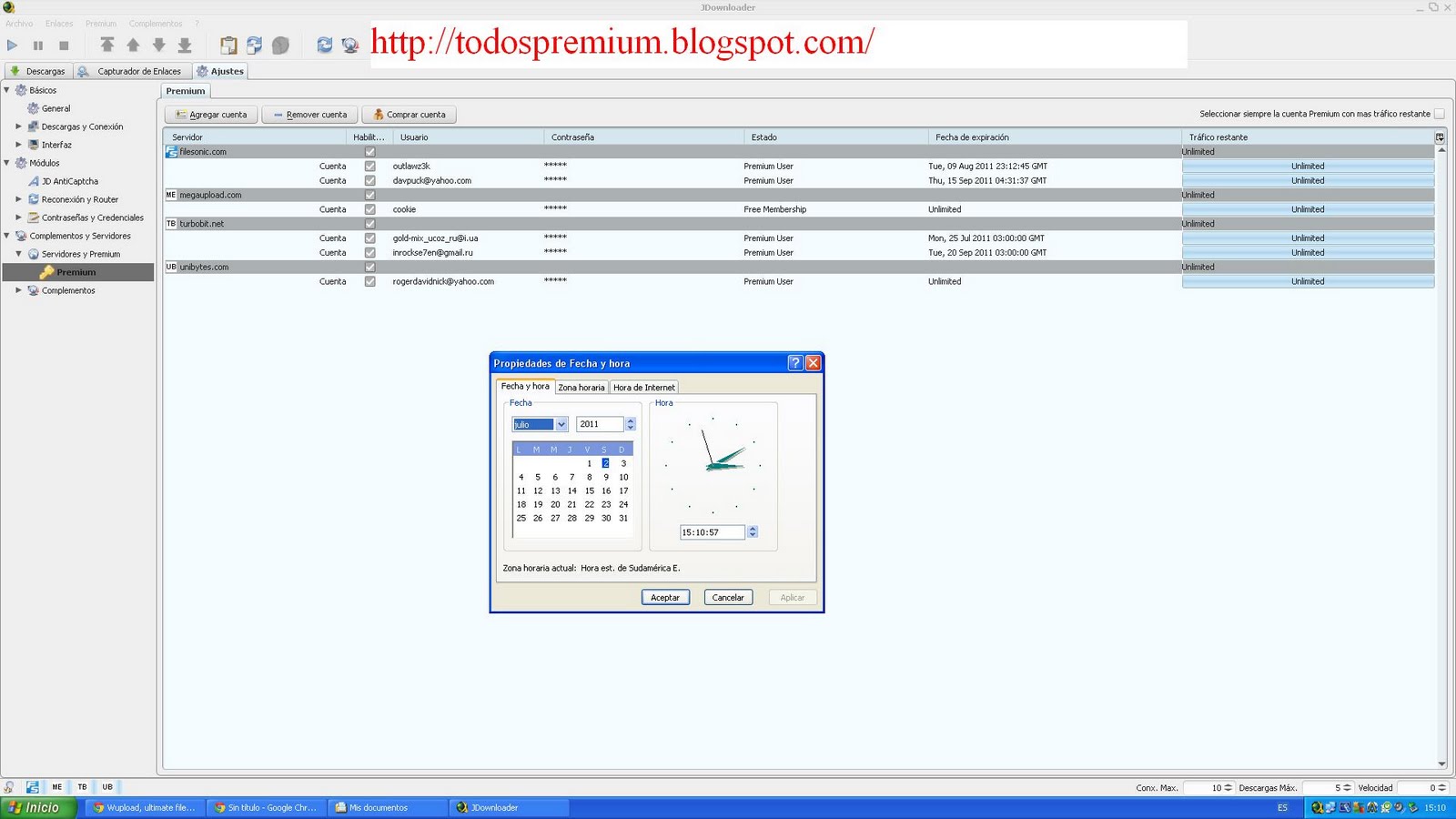Click the ME megaupload.com server icon
The height and width of the screenshot is (819, 1456).
pyautogui.click(x=171, y=195)
